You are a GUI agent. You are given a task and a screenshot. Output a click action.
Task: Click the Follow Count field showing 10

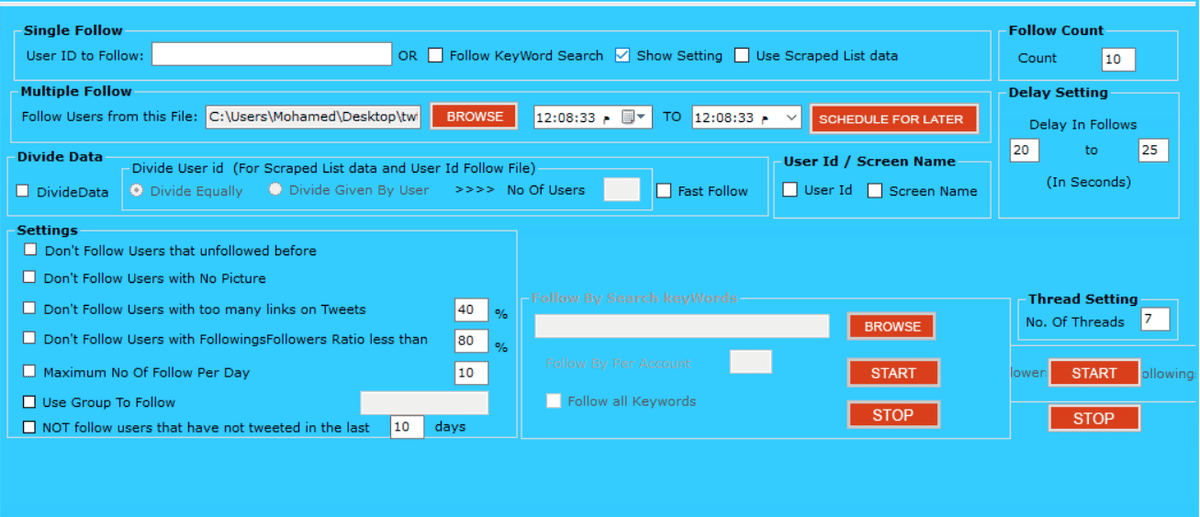[x=1118, y=59]
